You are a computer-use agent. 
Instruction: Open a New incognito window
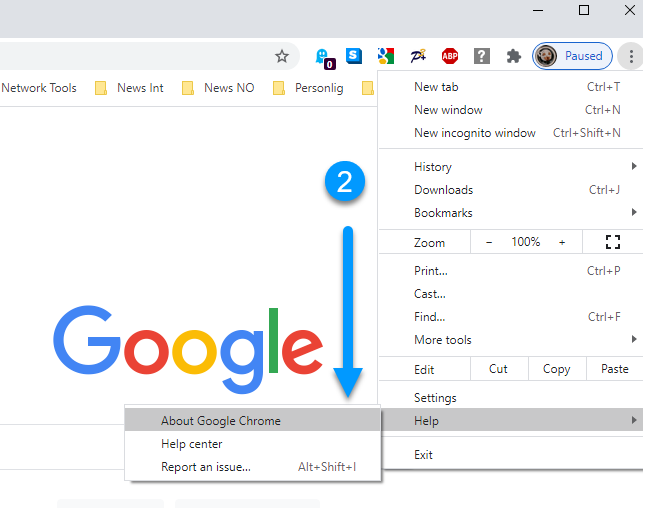point(511,133)
